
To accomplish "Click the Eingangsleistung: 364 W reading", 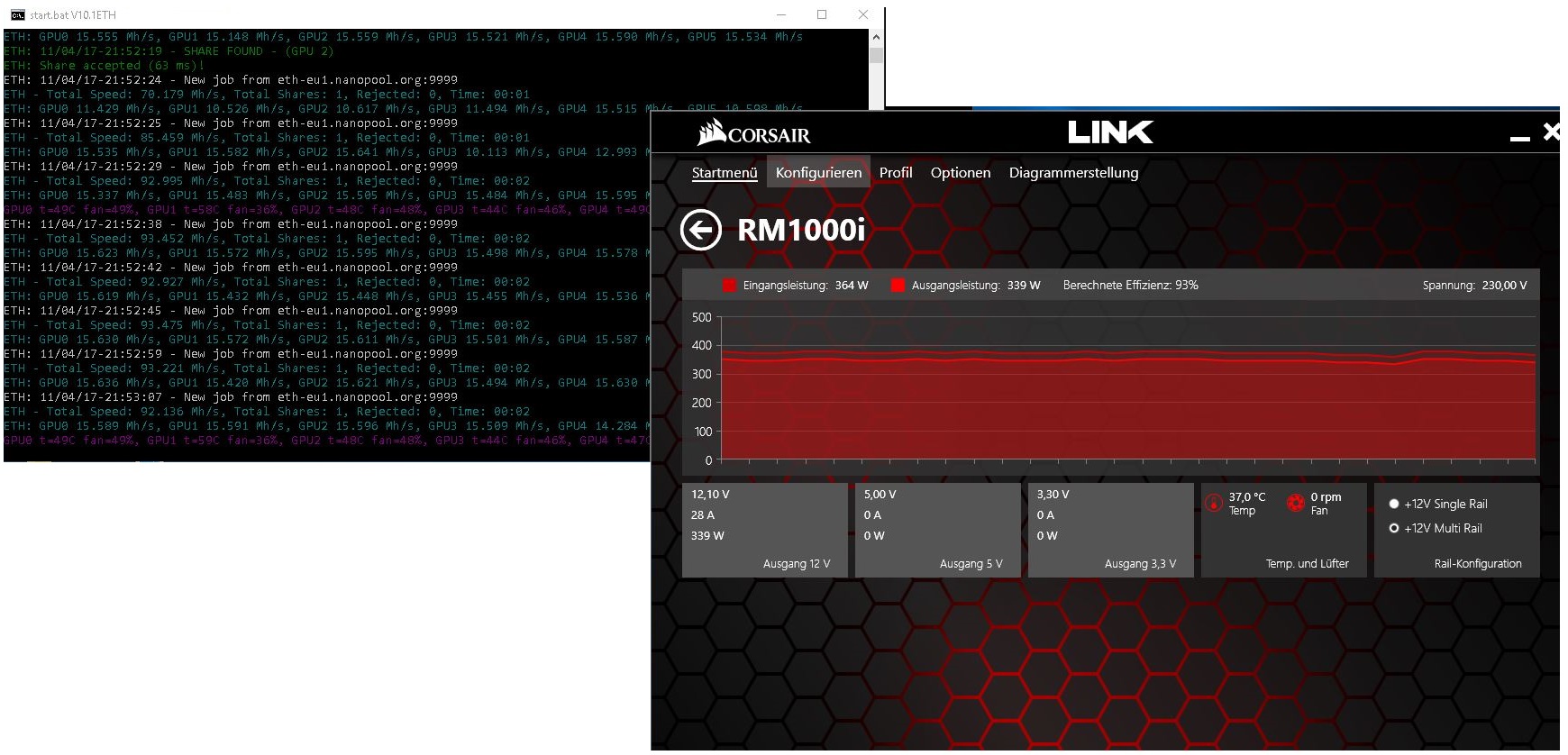I will (x=806, y=285).
